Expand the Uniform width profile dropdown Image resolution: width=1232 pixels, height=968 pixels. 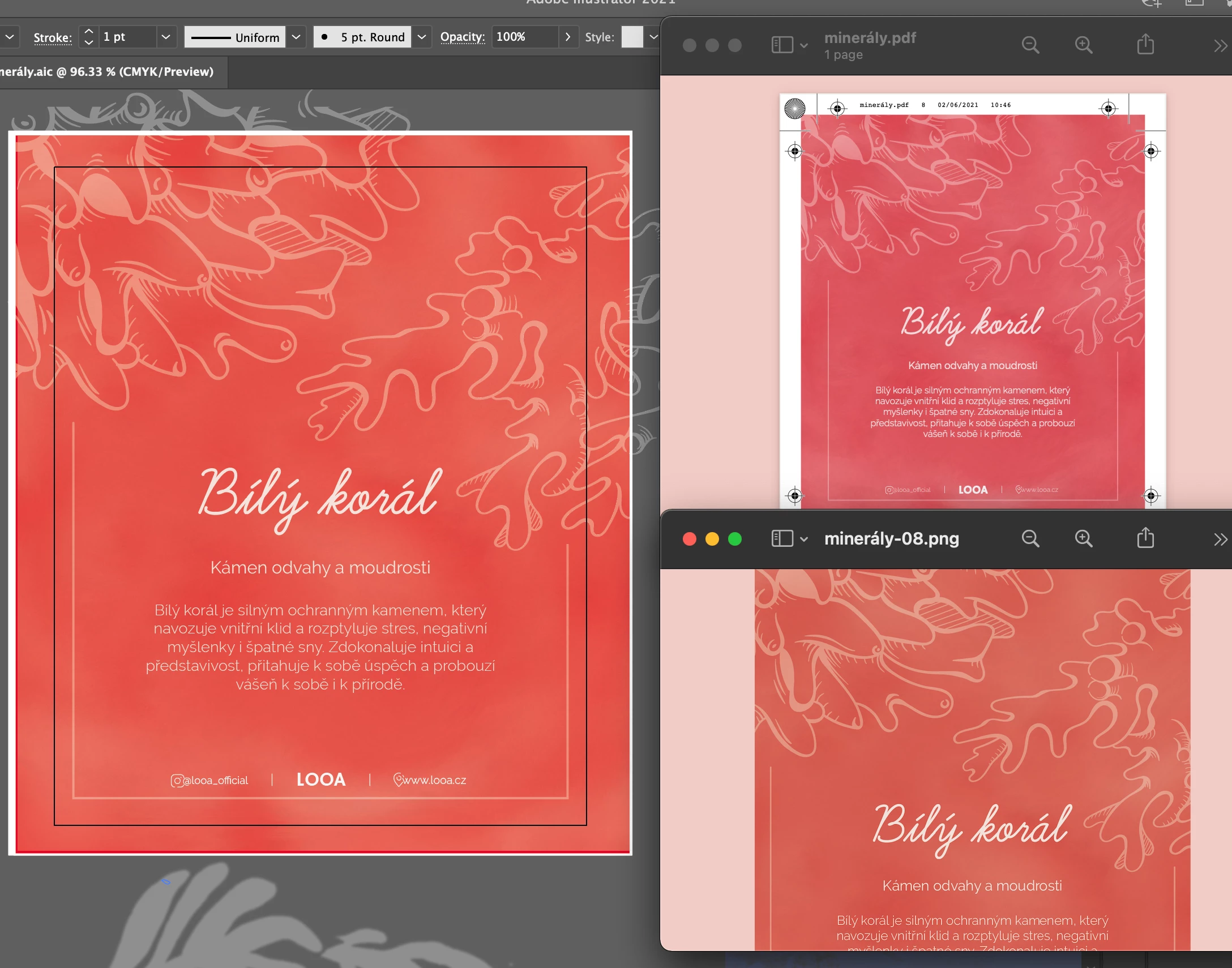(296, 37)
